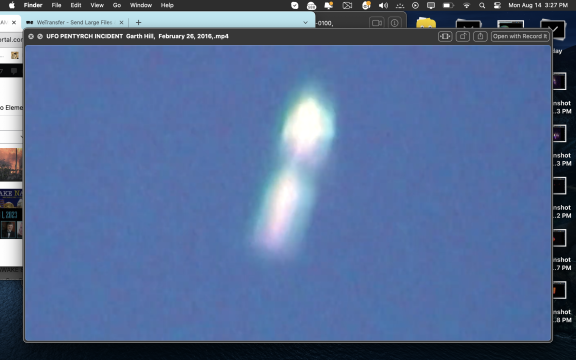Viewport: 576px width, 360px height.
Task: Open the Window menu in the menu bar
Action: pyautogui.click(x=141, y=5)
